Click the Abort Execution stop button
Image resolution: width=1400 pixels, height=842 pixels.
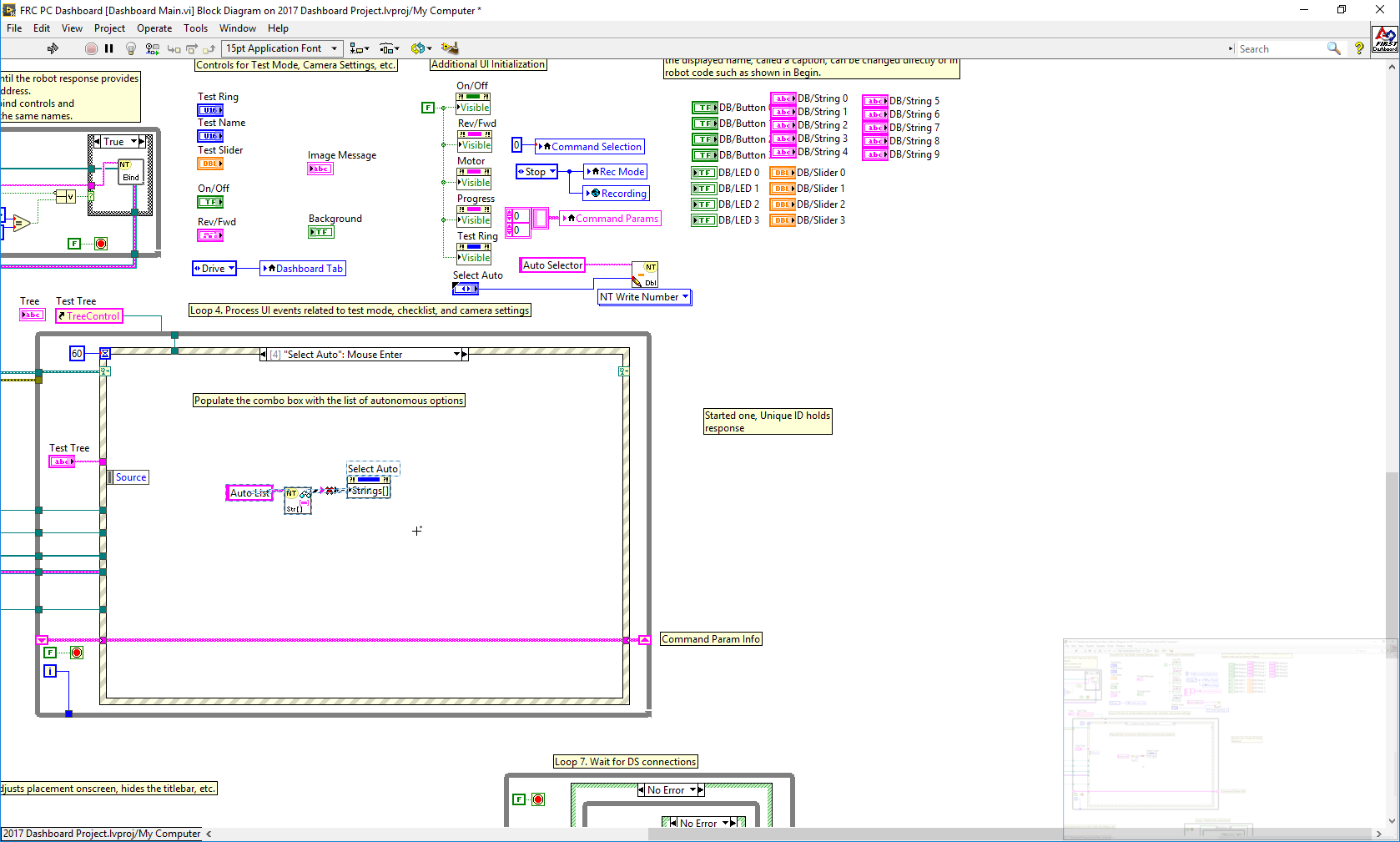pyautogui.click(x=91, y=48)
